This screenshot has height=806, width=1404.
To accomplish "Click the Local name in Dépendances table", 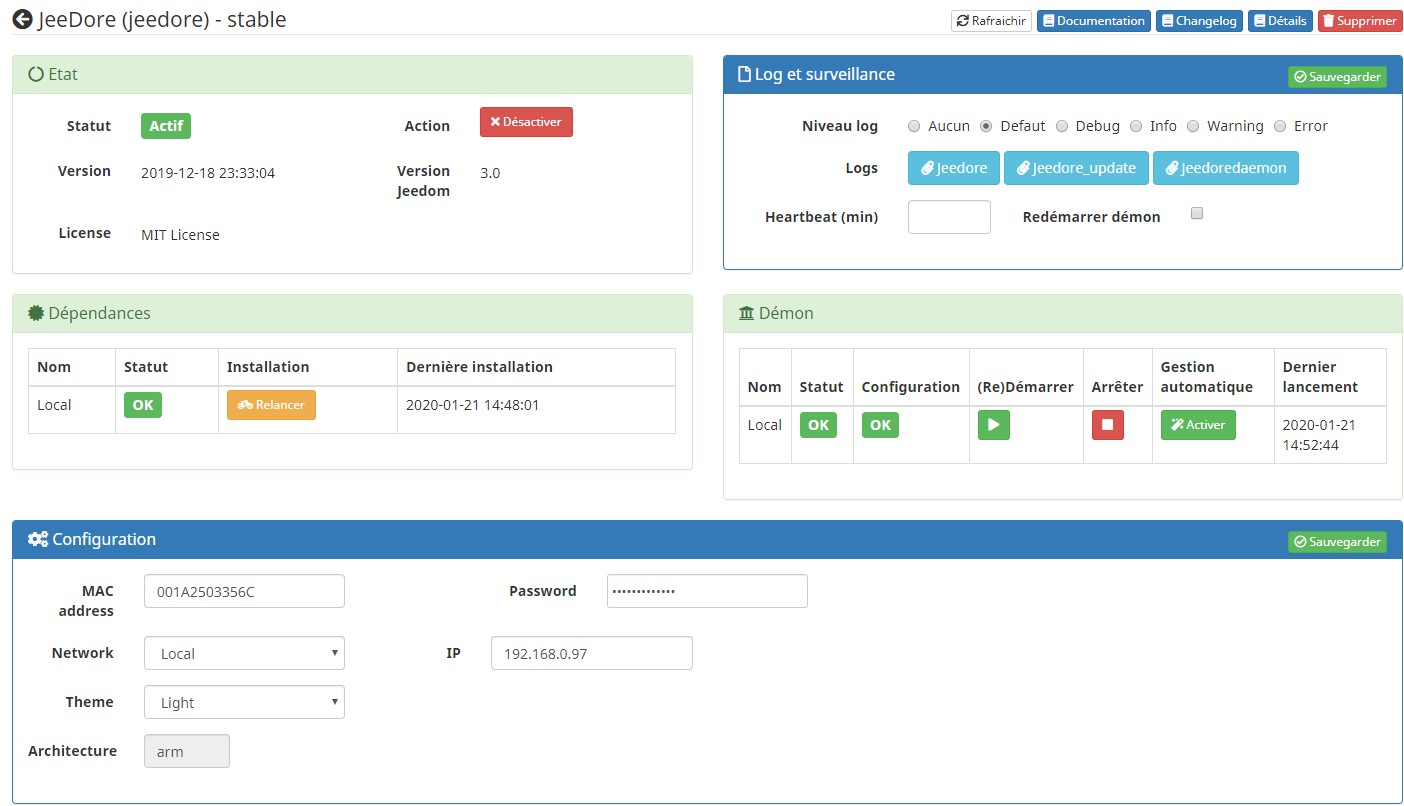I will click(x=54, y=405).
